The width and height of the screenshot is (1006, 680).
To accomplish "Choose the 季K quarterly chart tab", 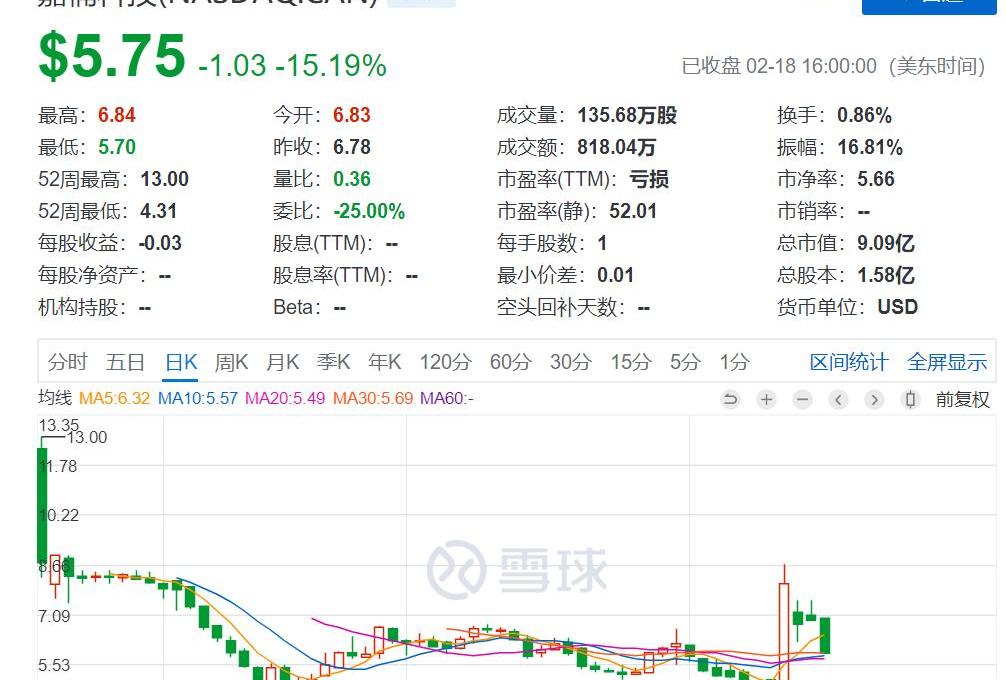I will click(x=333, y=362).
